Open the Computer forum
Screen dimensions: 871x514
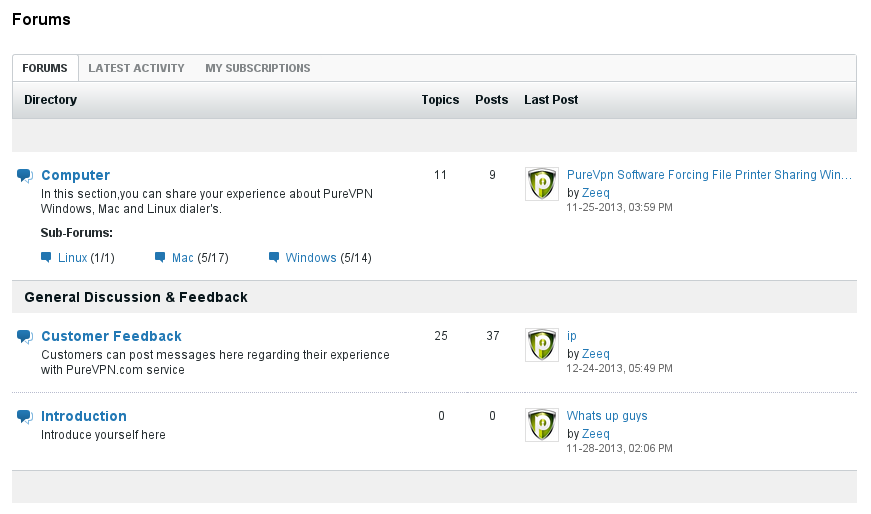coord(76,175)
